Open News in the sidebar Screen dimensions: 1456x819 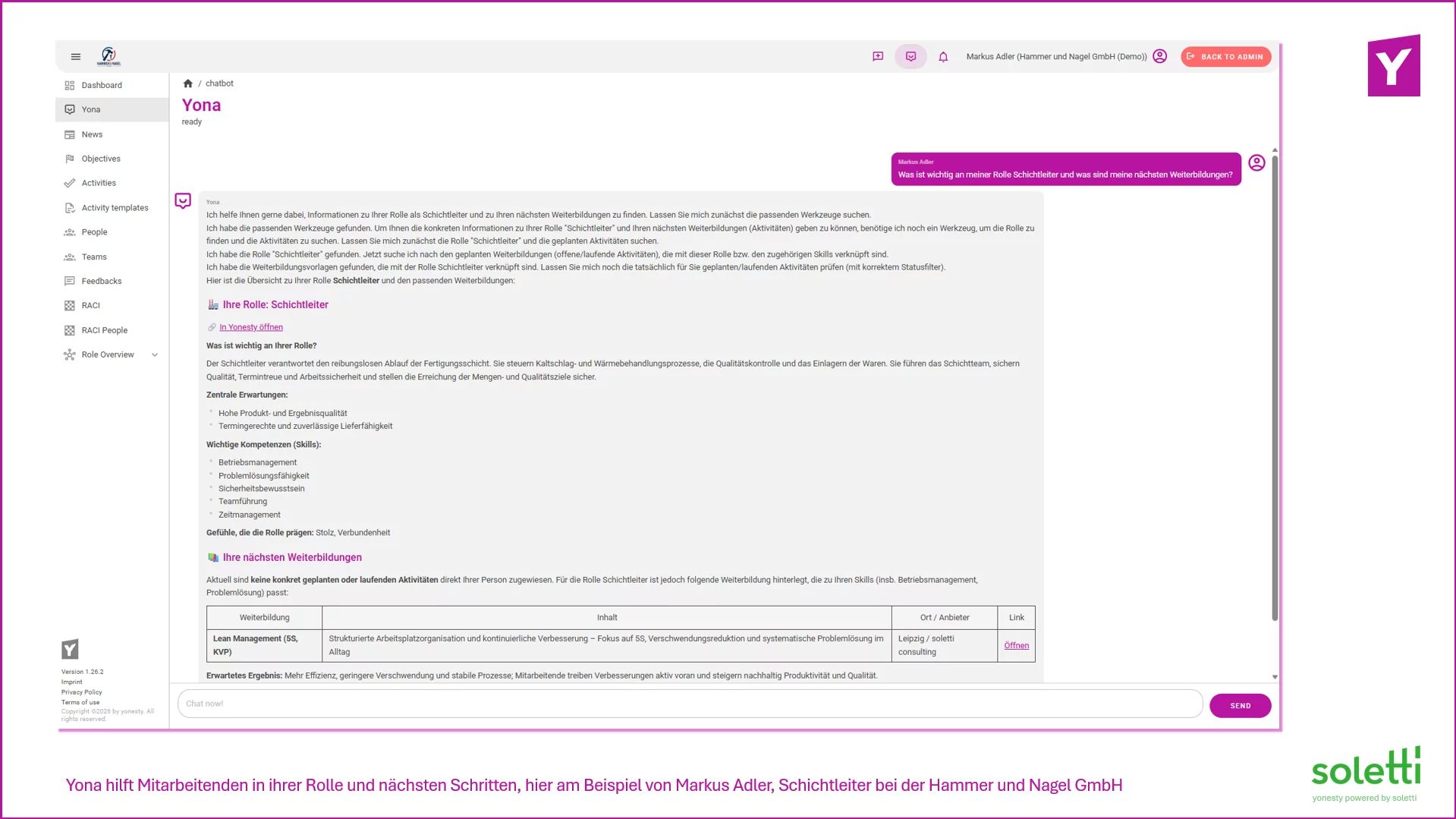click(112, 134)
